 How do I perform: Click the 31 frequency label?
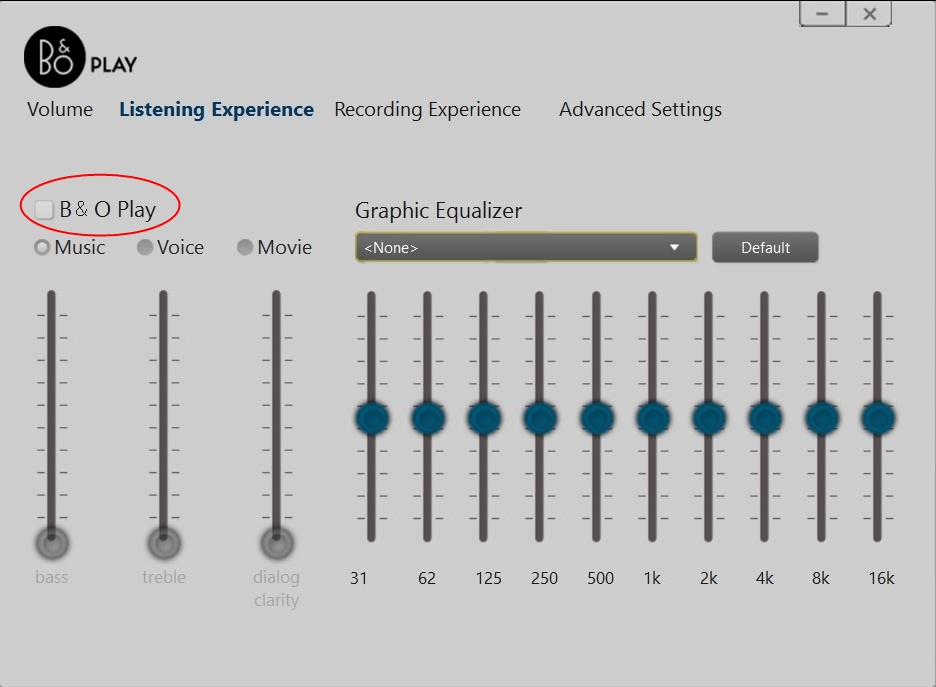click(358, 578)
